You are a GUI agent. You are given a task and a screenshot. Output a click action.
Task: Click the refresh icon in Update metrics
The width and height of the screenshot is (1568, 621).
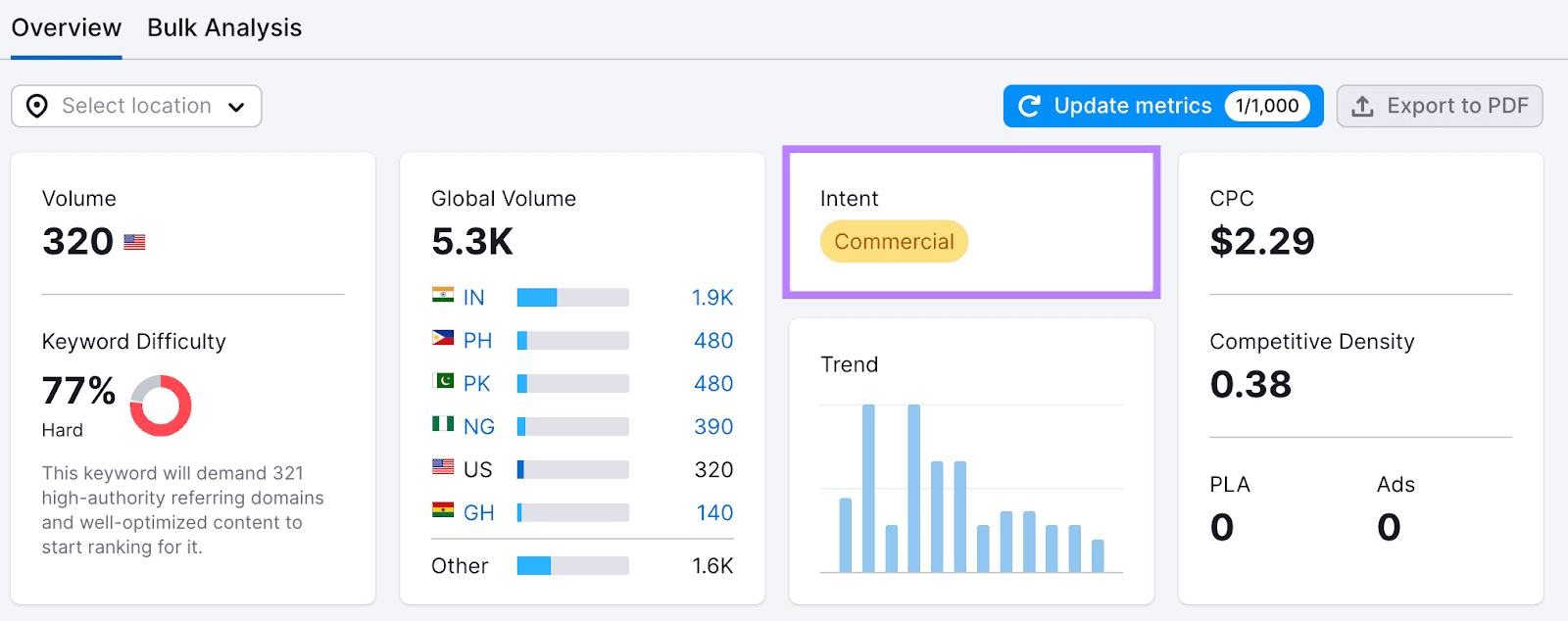[x=1029, y=106]
